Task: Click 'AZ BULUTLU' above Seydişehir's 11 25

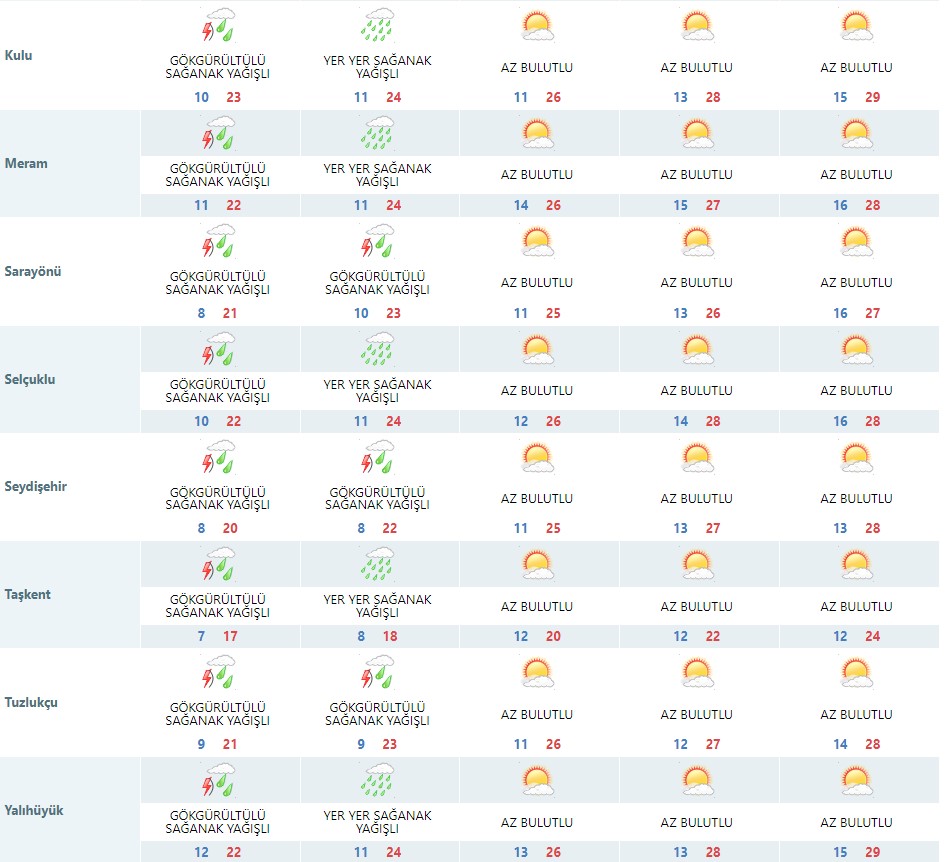Action: [537, 499]
